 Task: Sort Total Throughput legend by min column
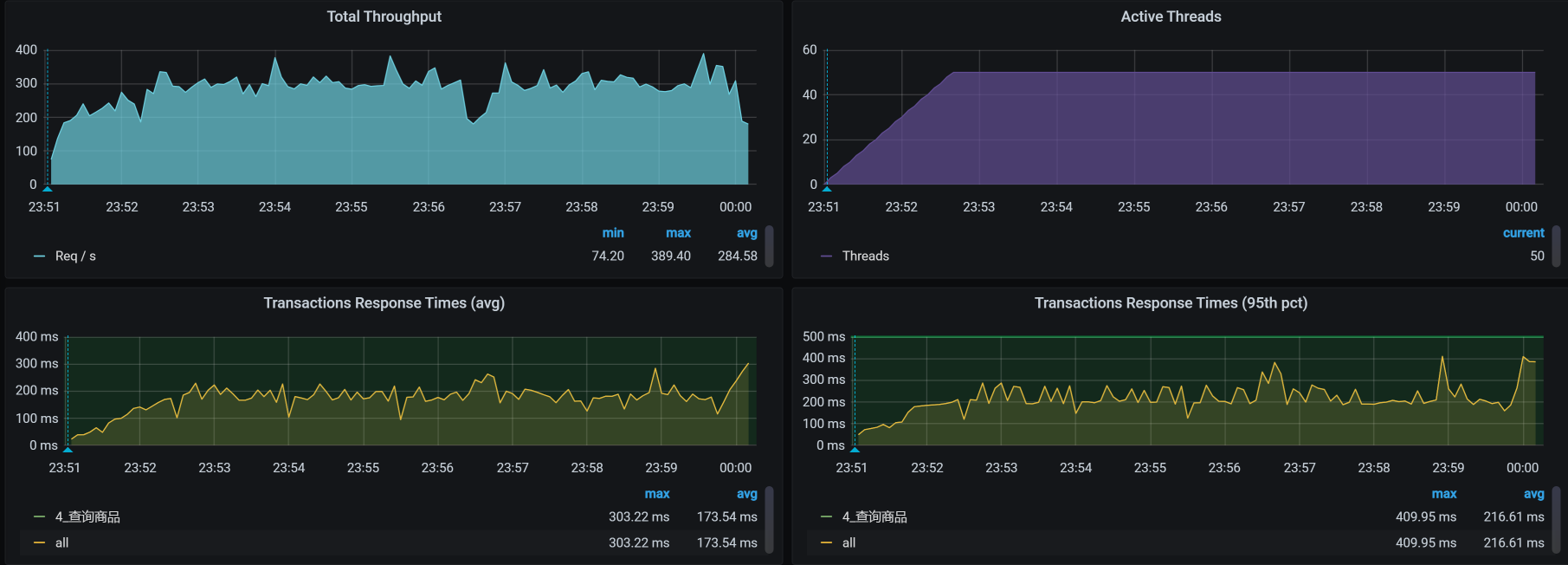point(613,233)
